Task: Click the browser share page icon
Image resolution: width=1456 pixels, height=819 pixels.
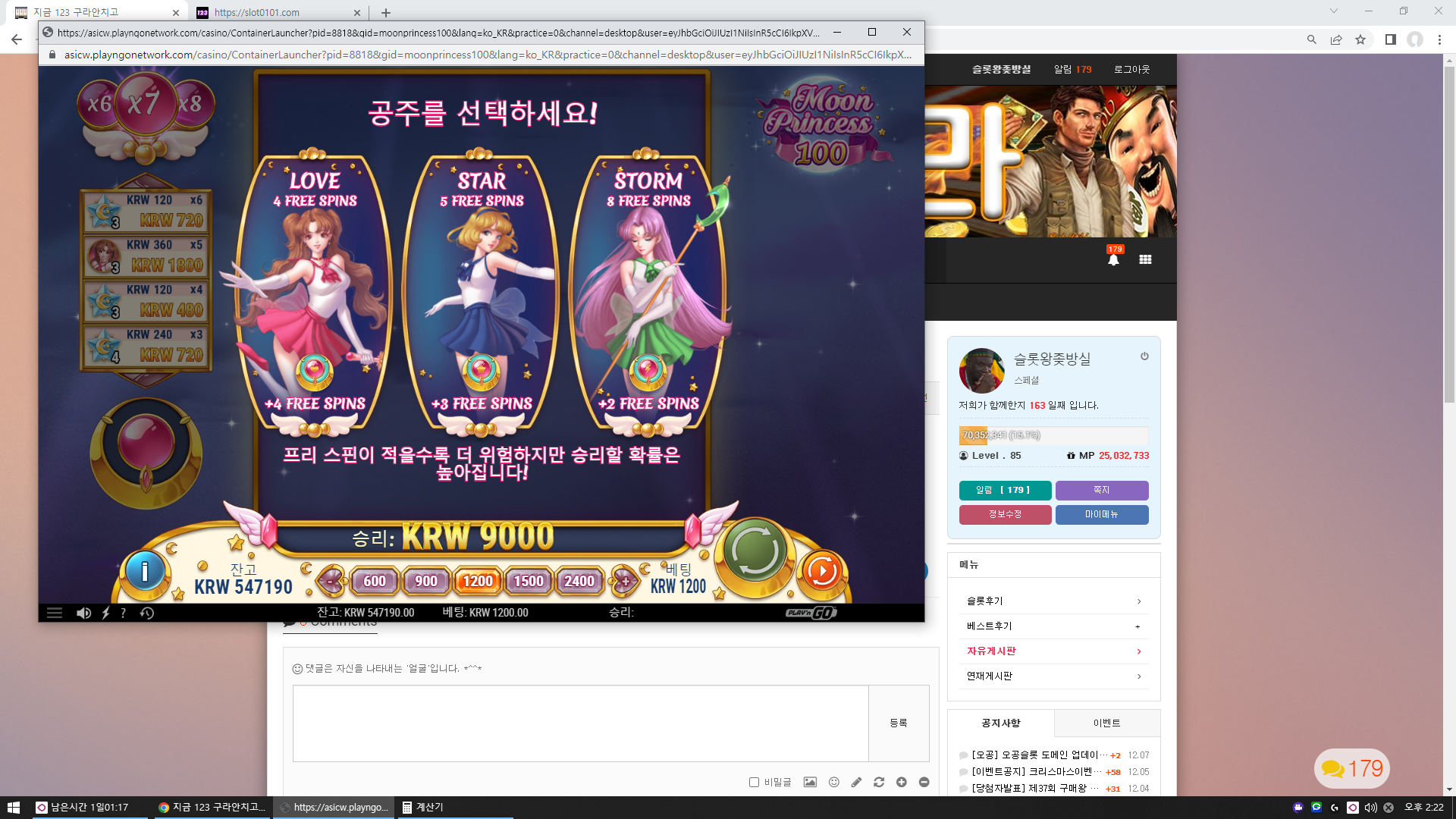Action: 1336,39
